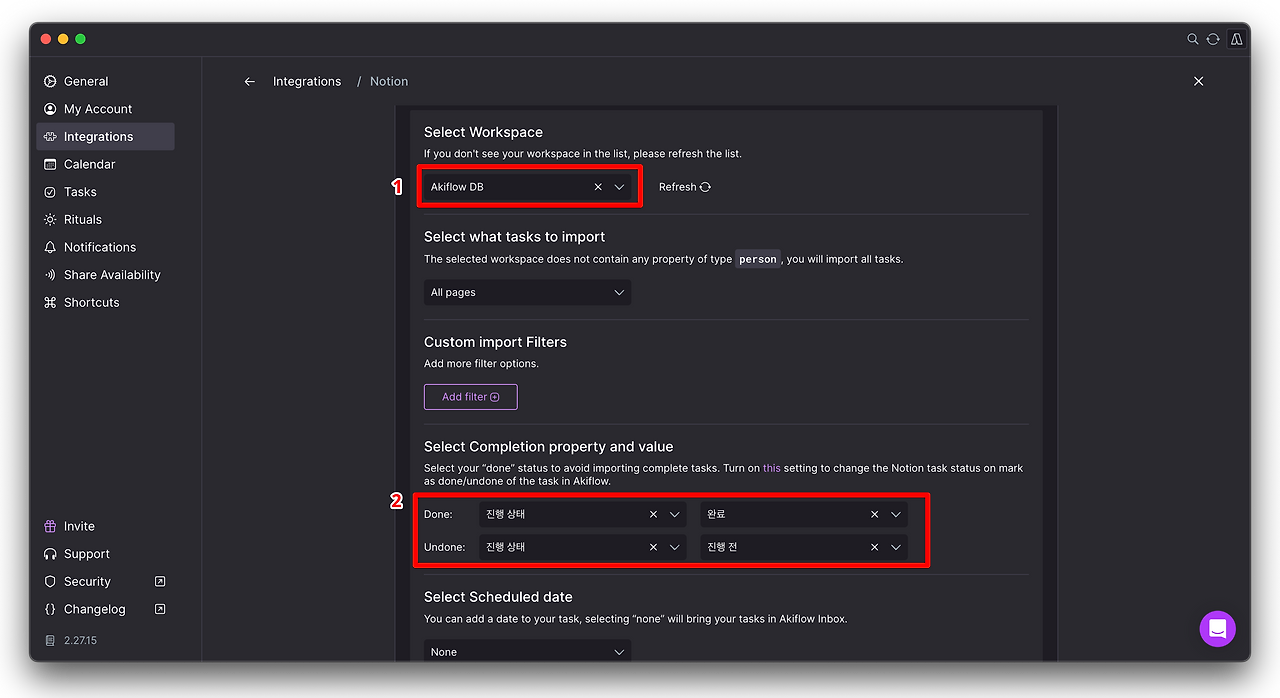Open the Support link in sidebar
Screen dimensions: 1280x698
coord(87,554)
